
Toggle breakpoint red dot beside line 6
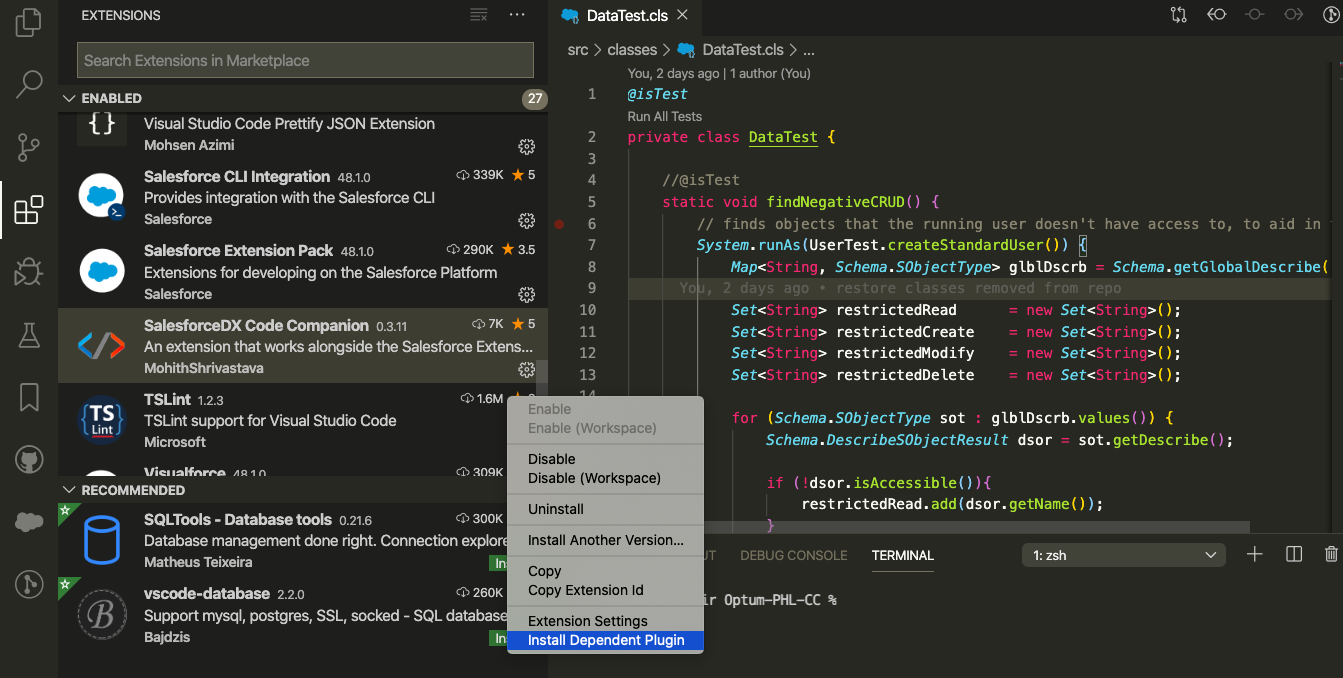click(x=560, y=224)
